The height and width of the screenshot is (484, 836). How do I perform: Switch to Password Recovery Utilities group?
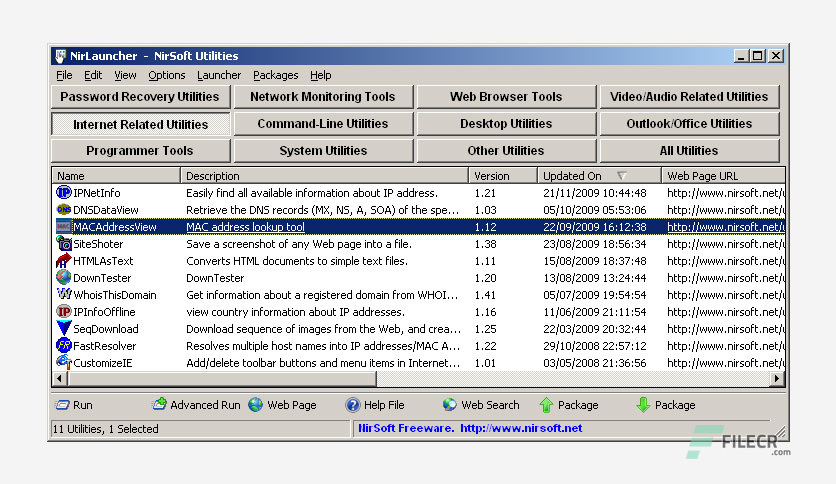pyautogui.click(x=141, y=96)
